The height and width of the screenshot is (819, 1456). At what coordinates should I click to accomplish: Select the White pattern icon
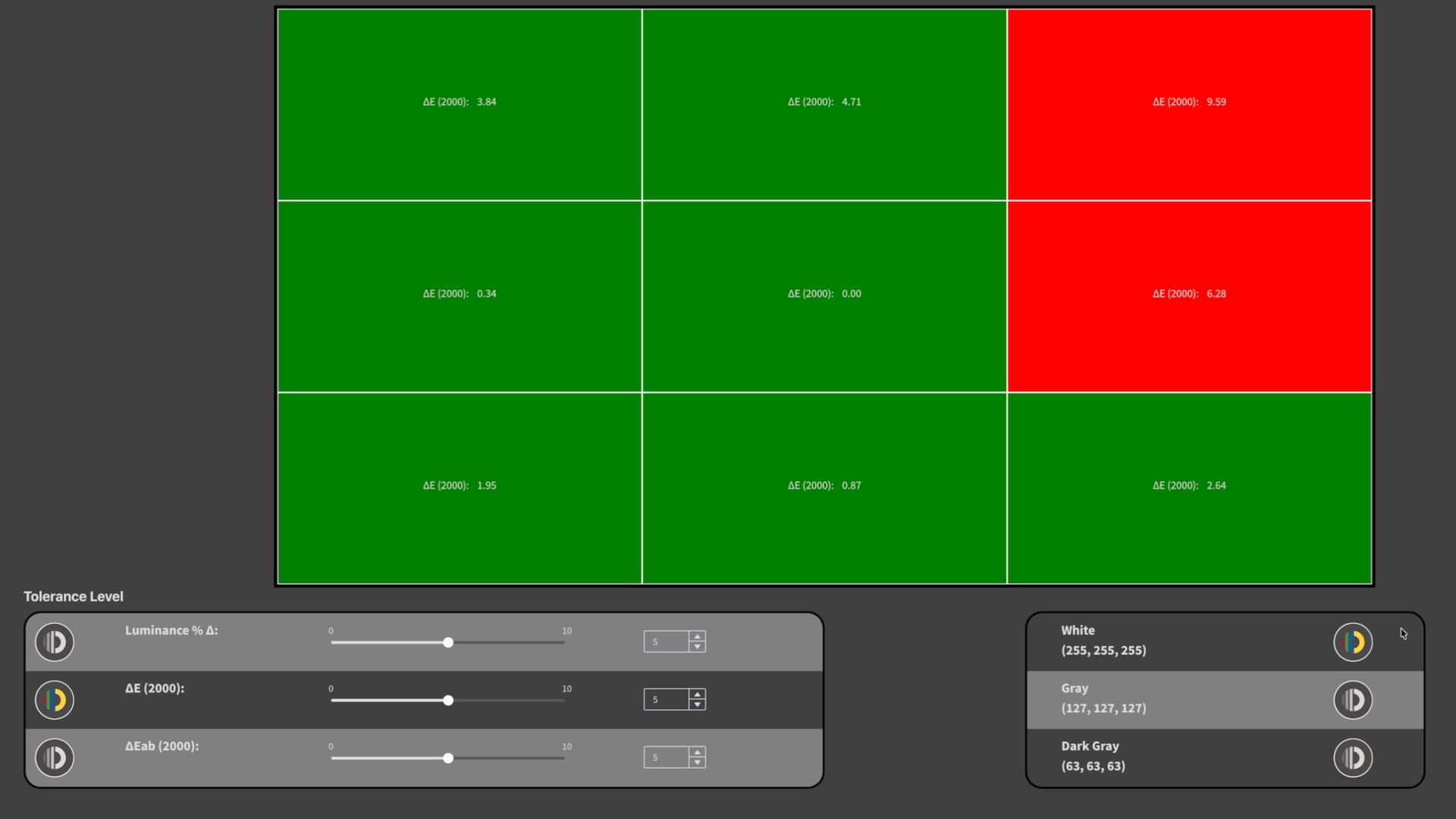coord(1353,642)
